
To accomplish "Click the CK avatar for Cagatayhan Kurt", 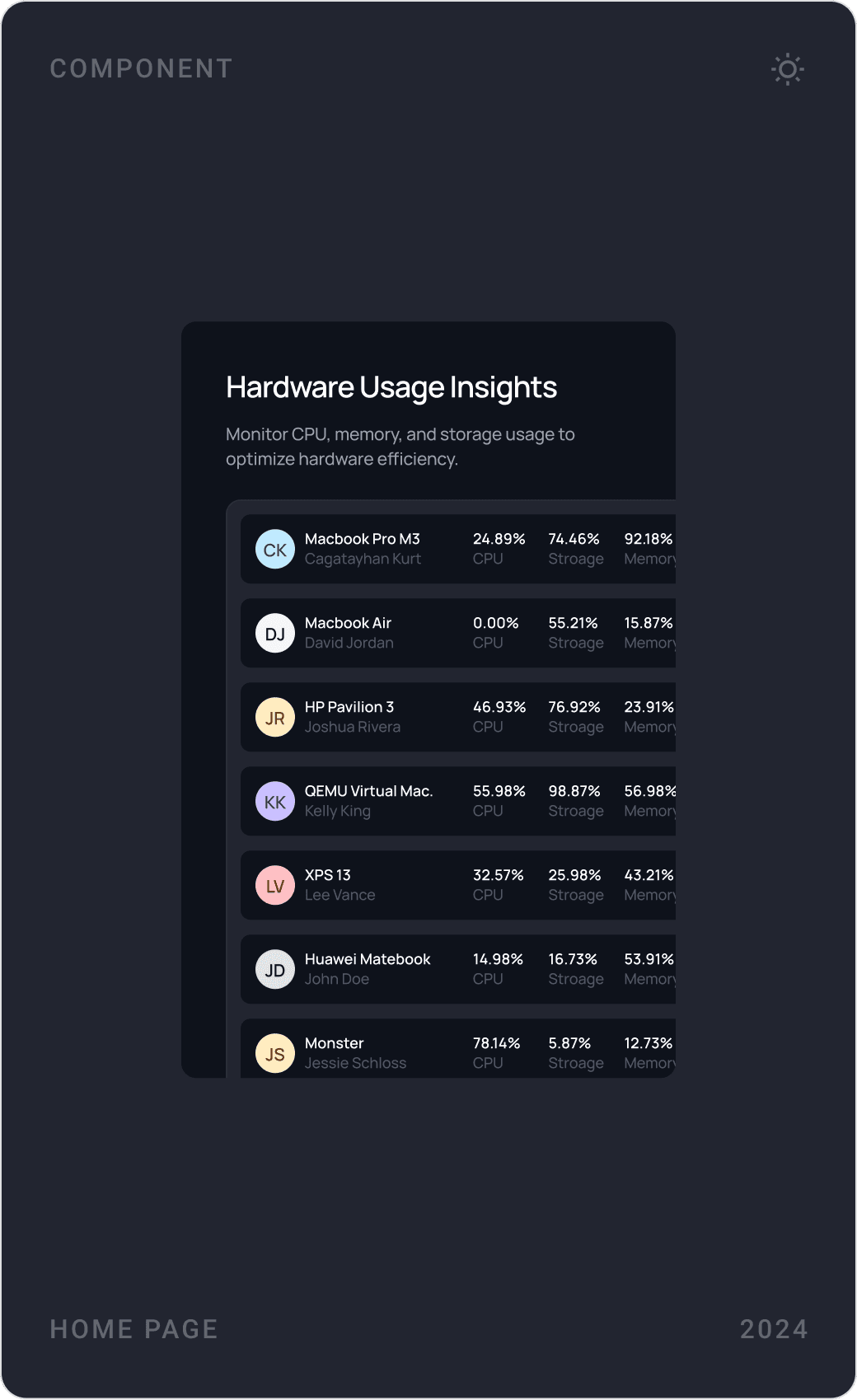I will (x=274, y=549).
